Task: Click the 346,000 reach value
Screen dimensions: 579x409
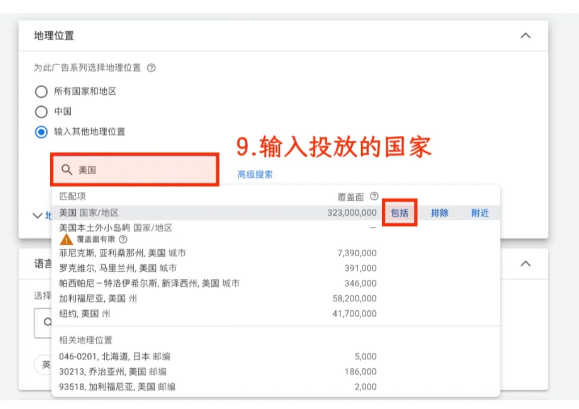Action: click(x=360, y=283)
